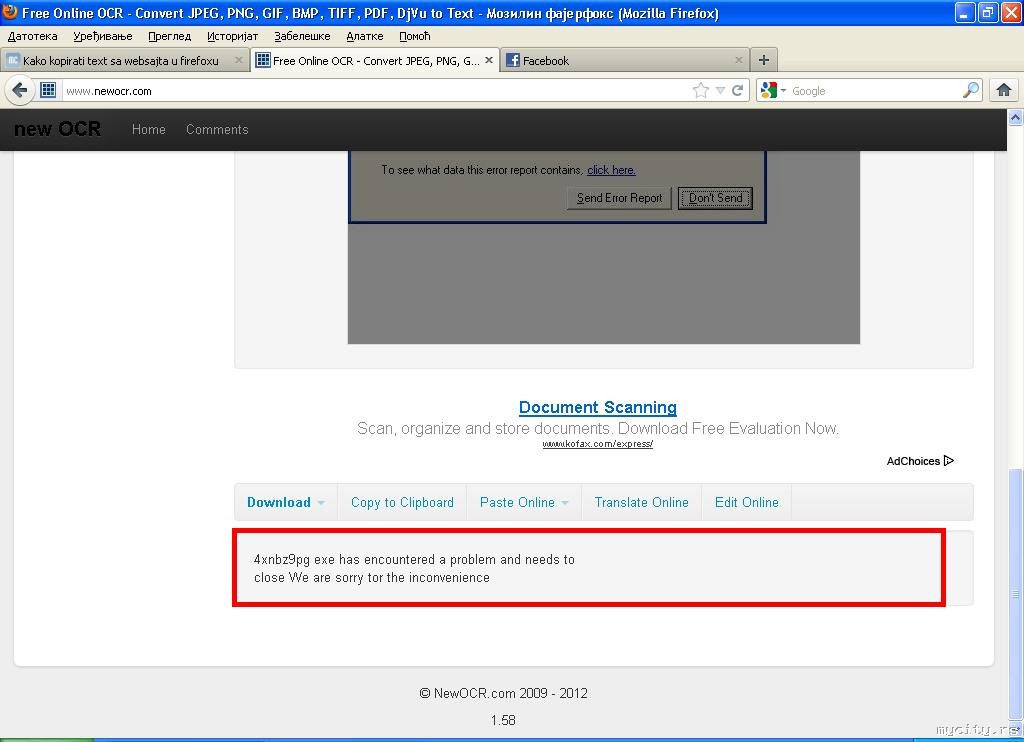
Task: Click Copy to Clipboard
Action: click(402, 502)
